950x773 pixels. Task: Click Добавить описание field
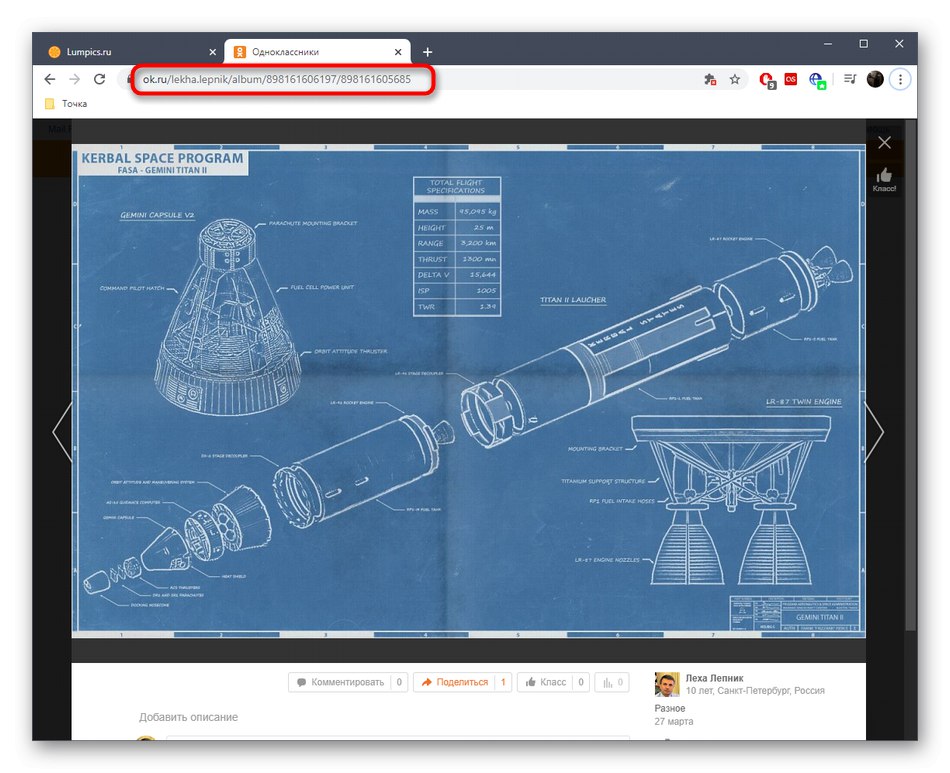click(188, 717)
